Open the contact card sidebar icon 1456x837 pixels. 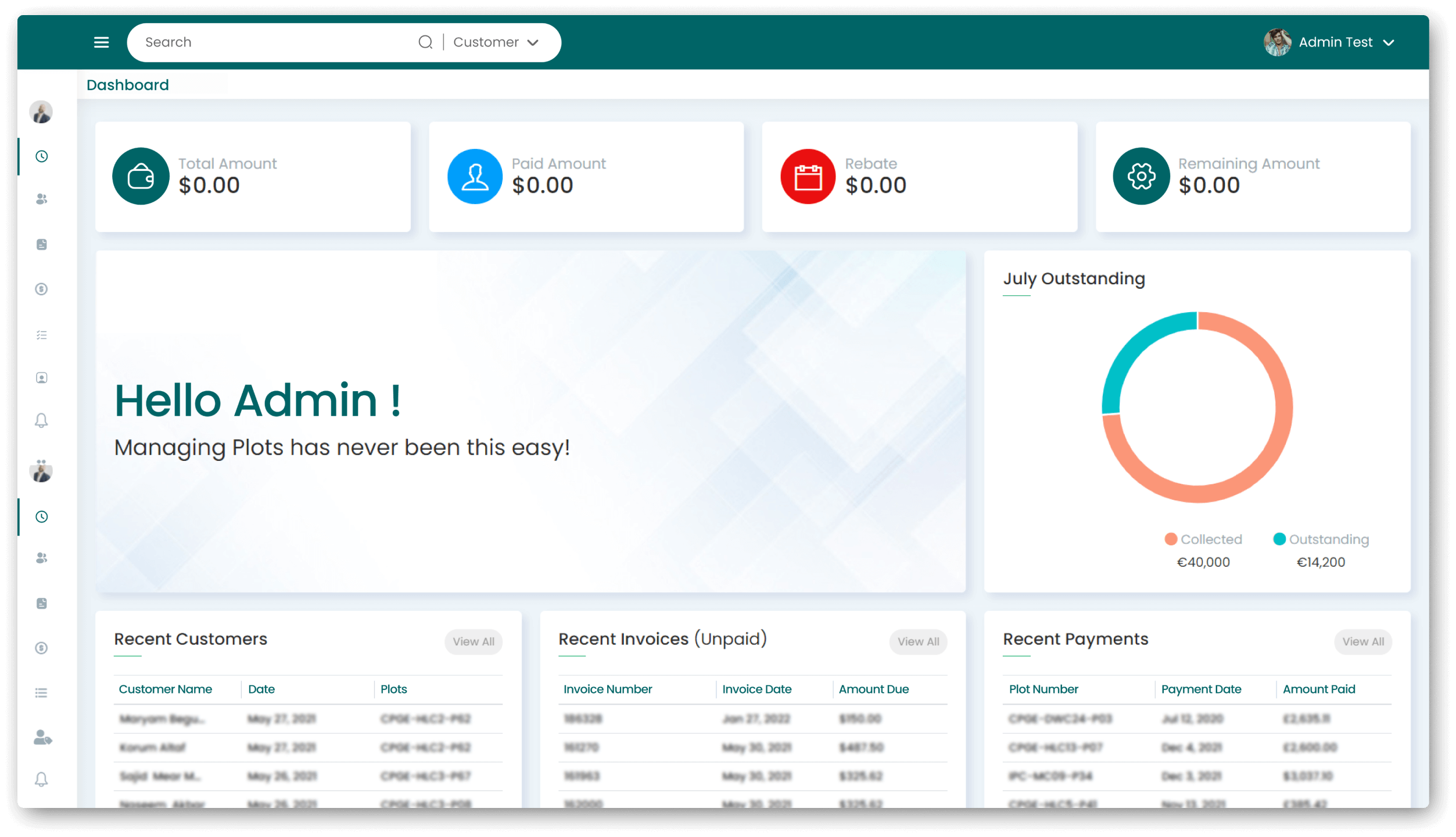coord(41,378)
